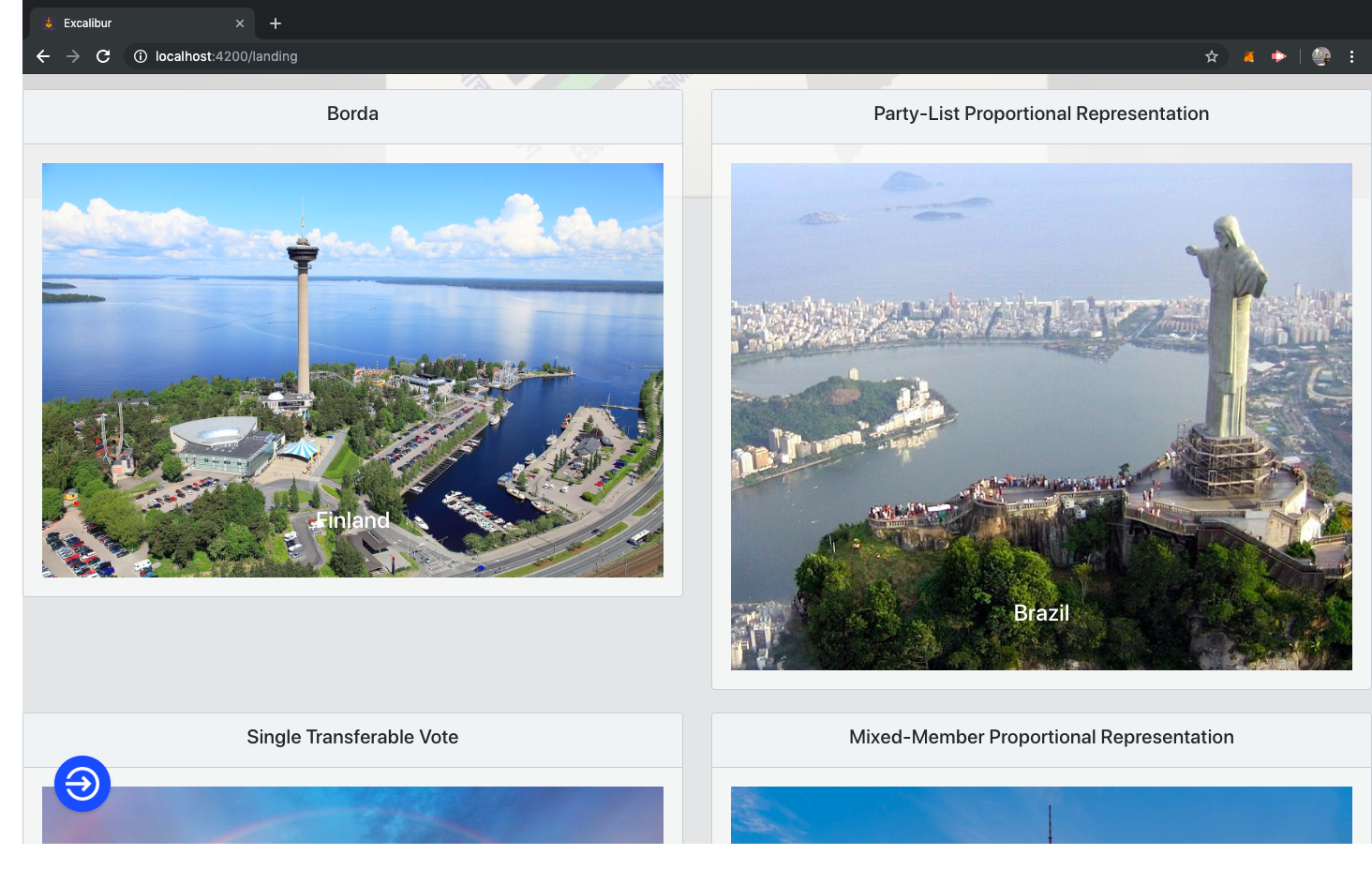Switch to the Excalibur tab
The width and height of the screenshot is (1372, 870).
pos(142,23)
